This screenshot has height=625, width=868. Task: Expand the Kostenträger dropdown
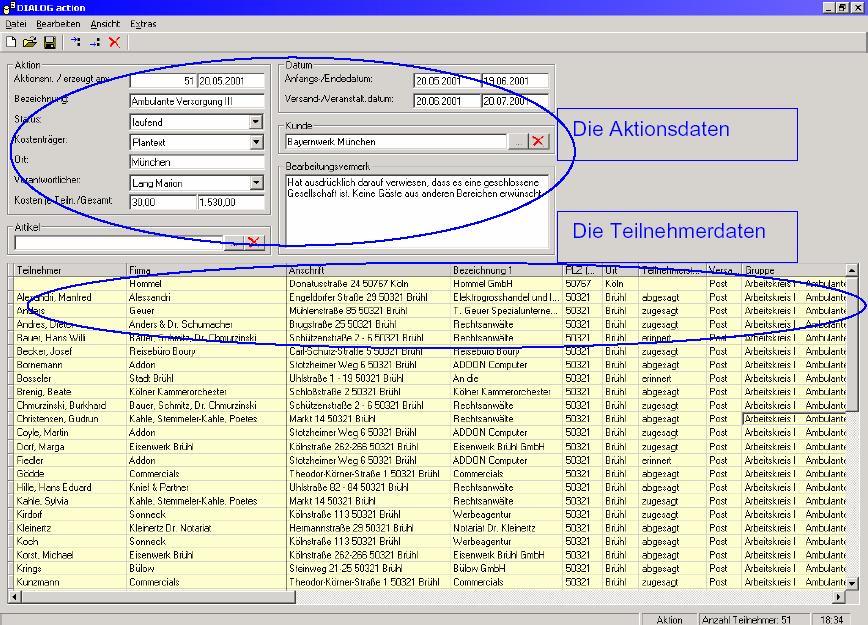click(256, 142)
